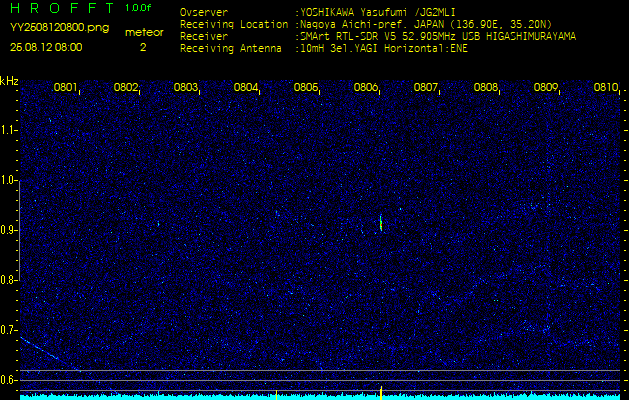Click the Receiving Location label
This screenshot has width=629, height=400.
point(234,24)
